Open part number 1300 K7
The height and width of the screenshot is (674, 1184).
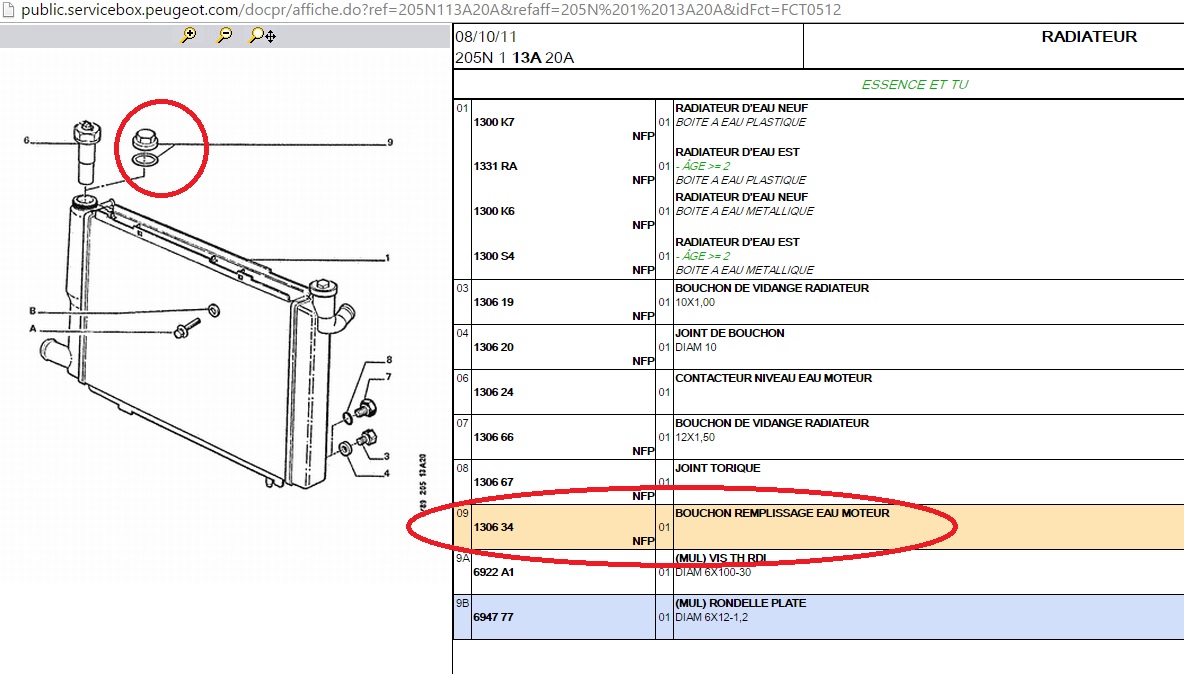tap(494, 122)
